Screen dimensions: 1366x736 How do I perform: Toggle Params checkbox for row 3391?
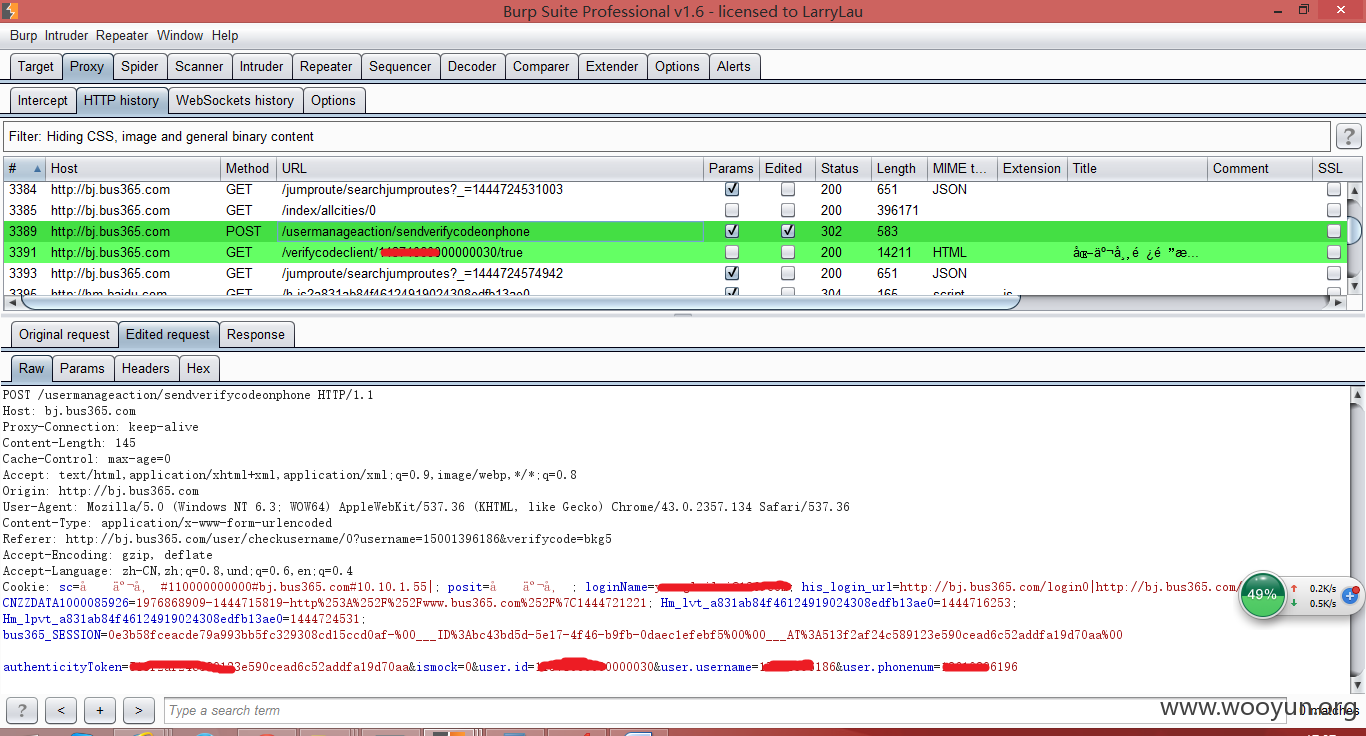(732, 252)
